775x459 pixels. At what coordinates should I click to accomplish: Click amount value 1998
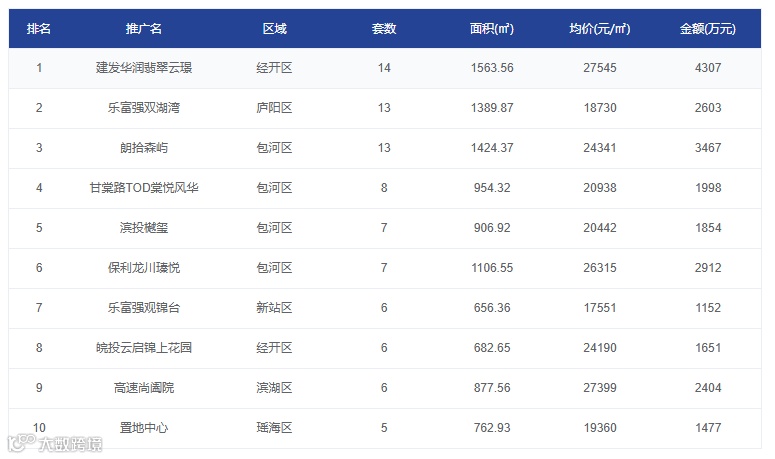[708, 188]
